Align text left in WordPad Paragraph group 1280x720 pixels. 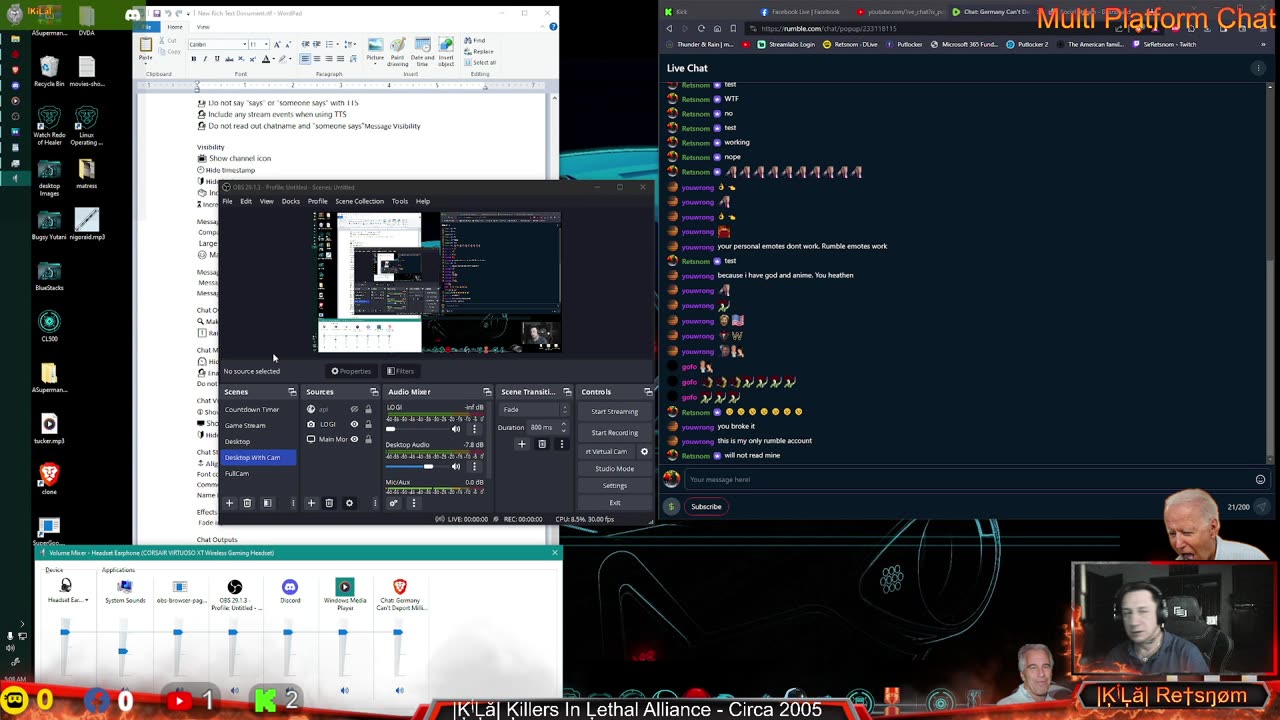click(x=305, y=59)
